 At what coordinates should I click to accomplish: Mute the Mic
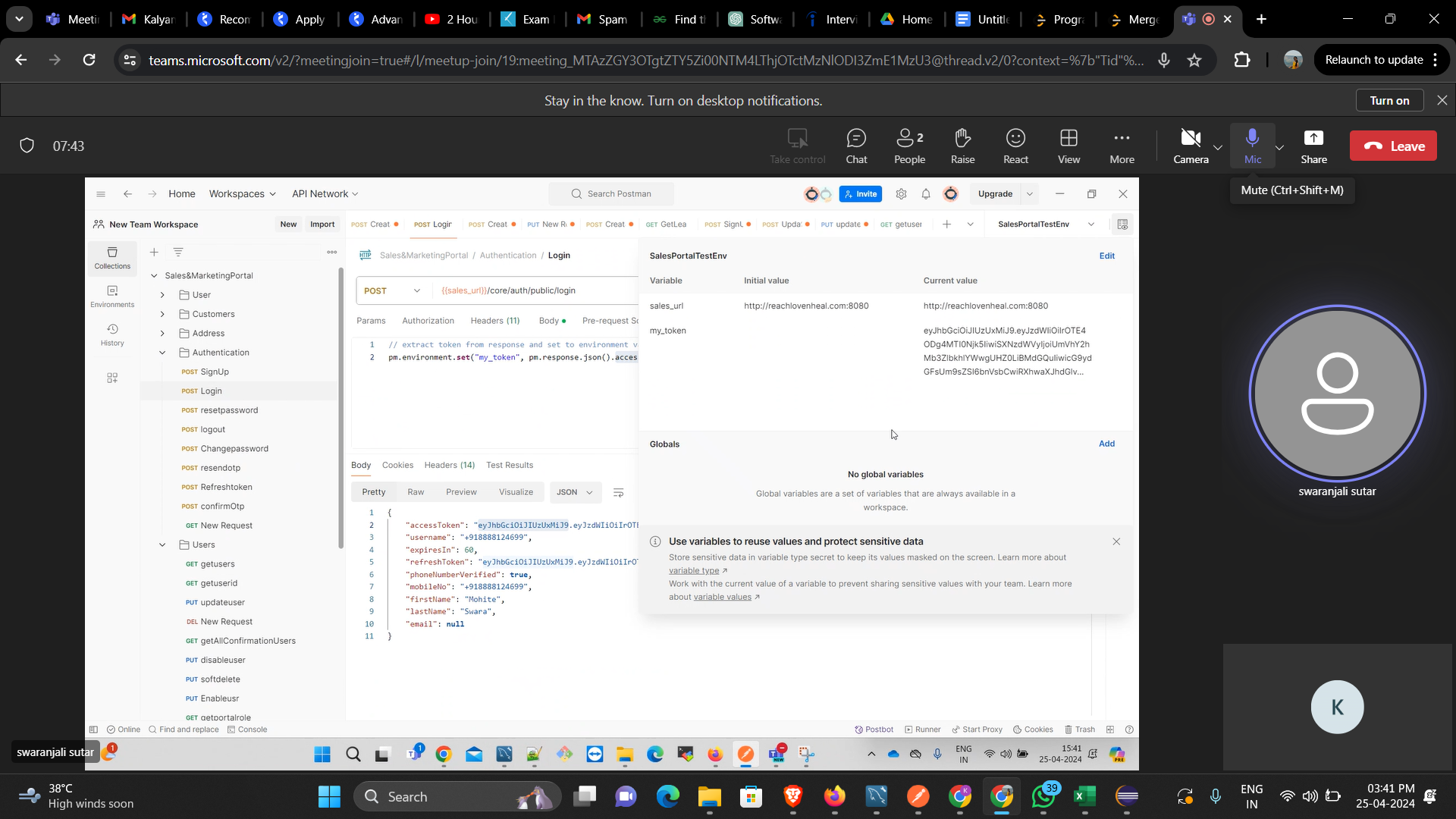(1252, 146)
